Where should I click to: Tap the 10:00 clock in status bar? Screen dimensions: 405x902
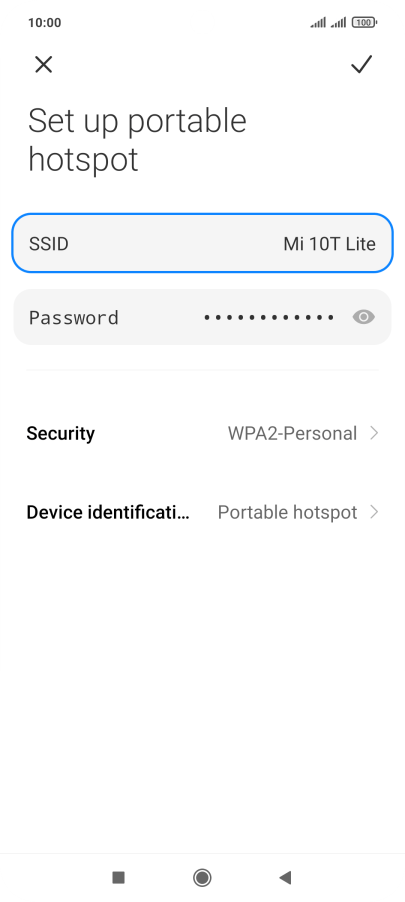pyautogui.click(x=44, y=22)
